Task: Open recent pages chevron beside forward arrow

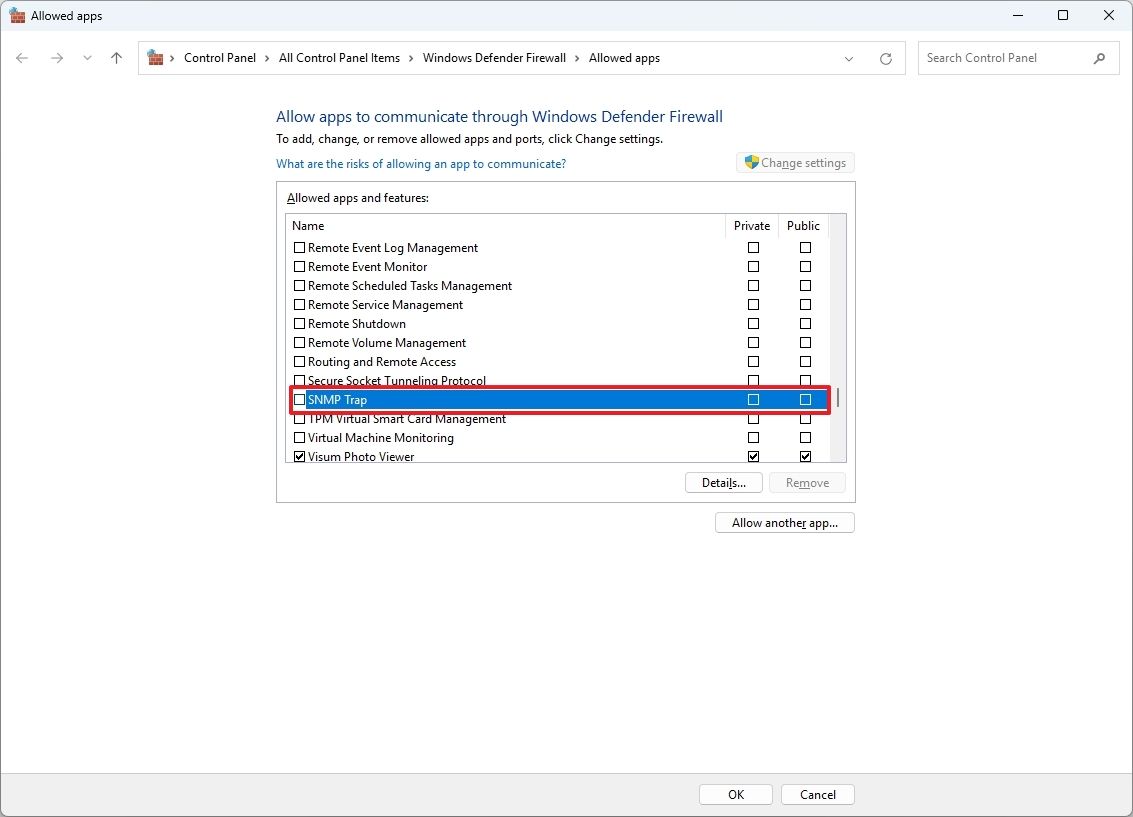Action: 87,58
